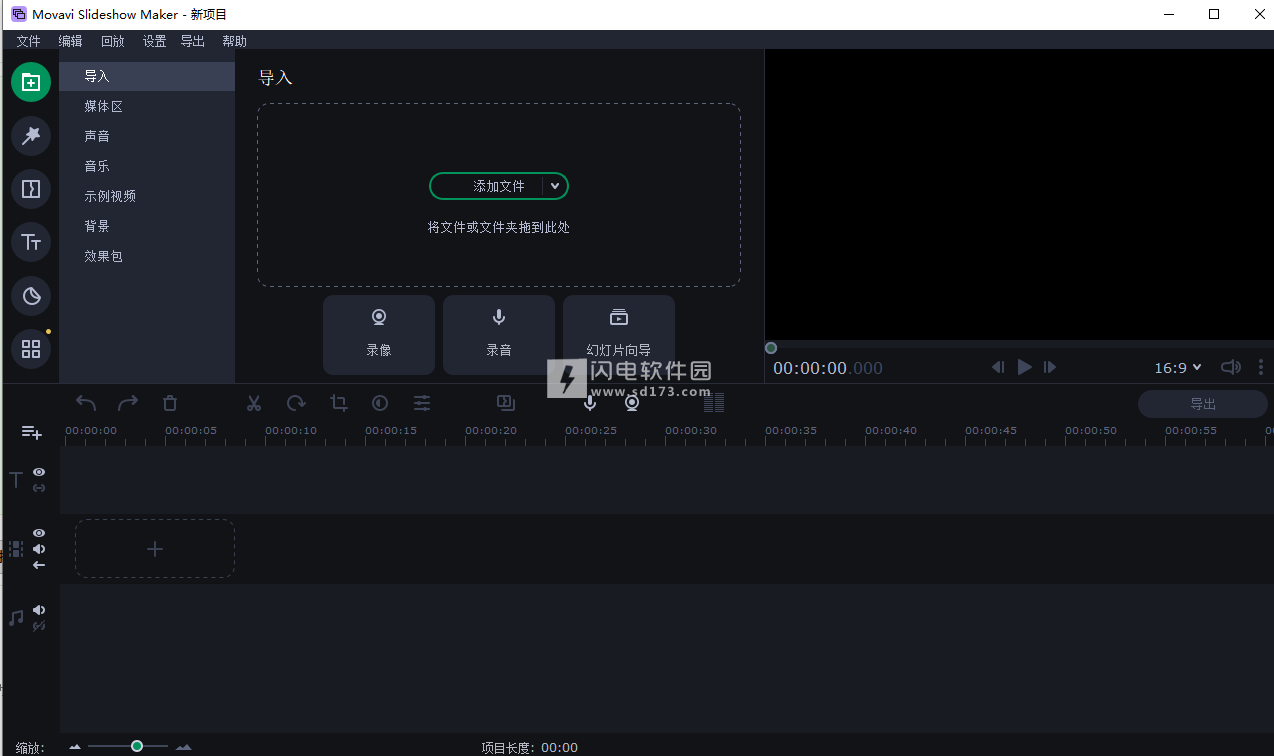Viewport: 1274px width, 756px height.
Task: Undo the last action
Action: 86,403
